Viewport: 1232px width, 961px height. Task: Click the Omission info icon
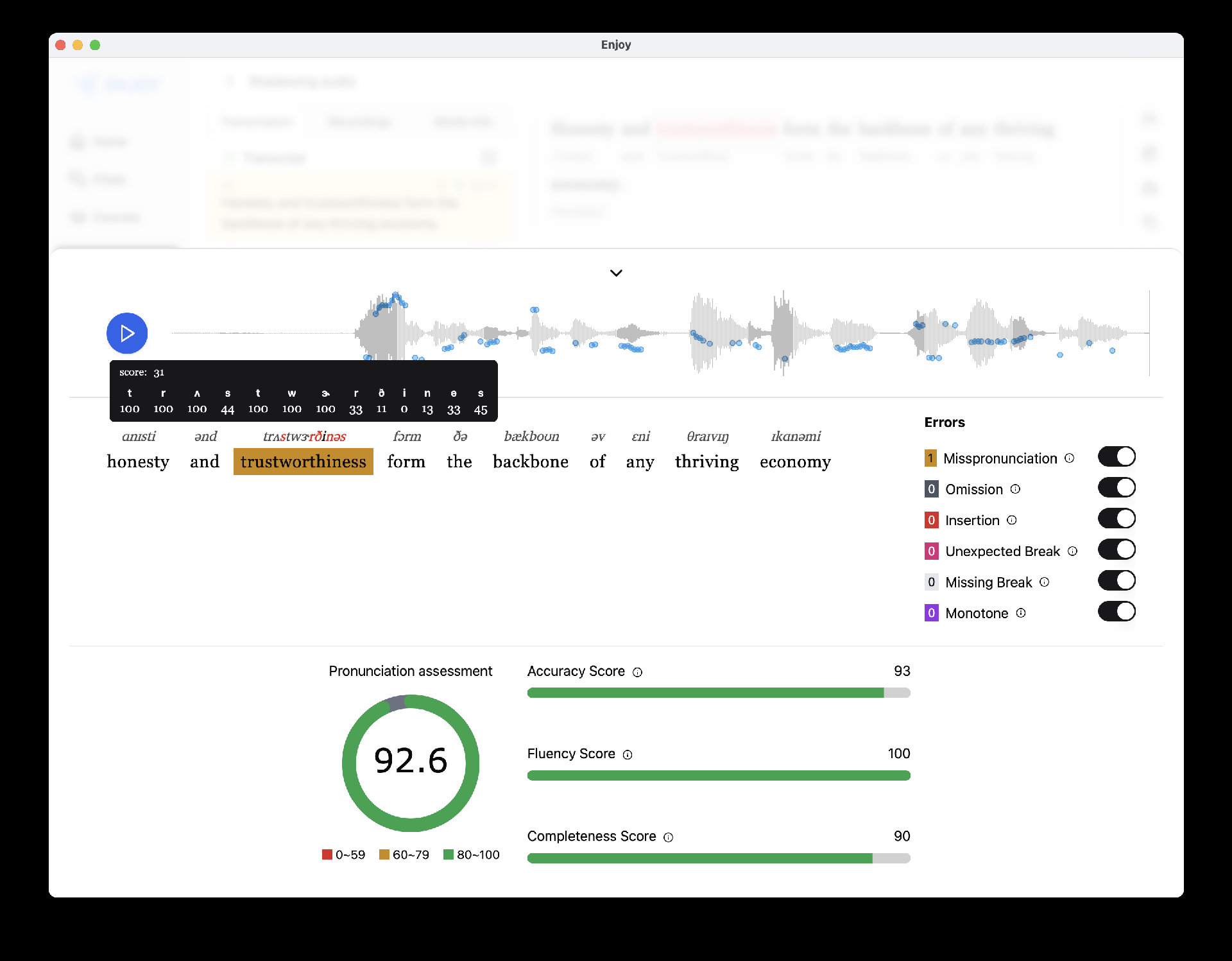point(1015,489)
